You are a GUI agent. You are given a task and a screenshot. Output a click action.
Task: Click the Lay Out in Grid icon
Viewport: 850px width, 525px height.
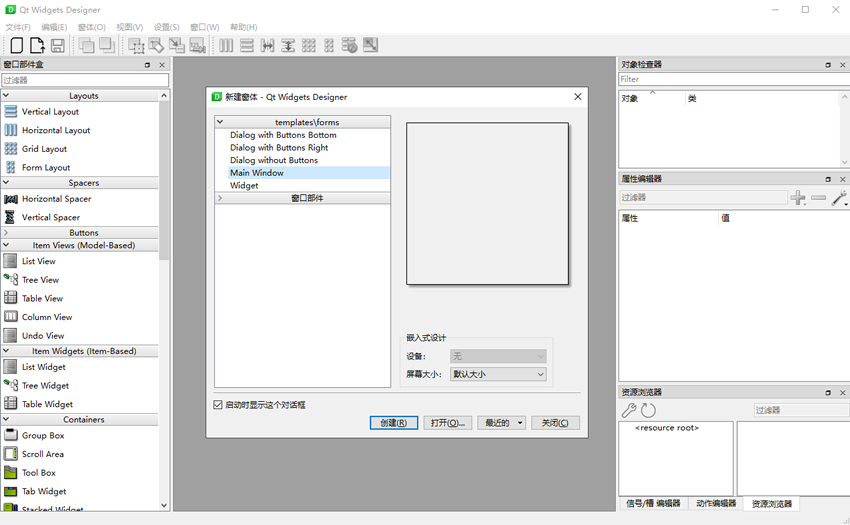tap(308, 46)
